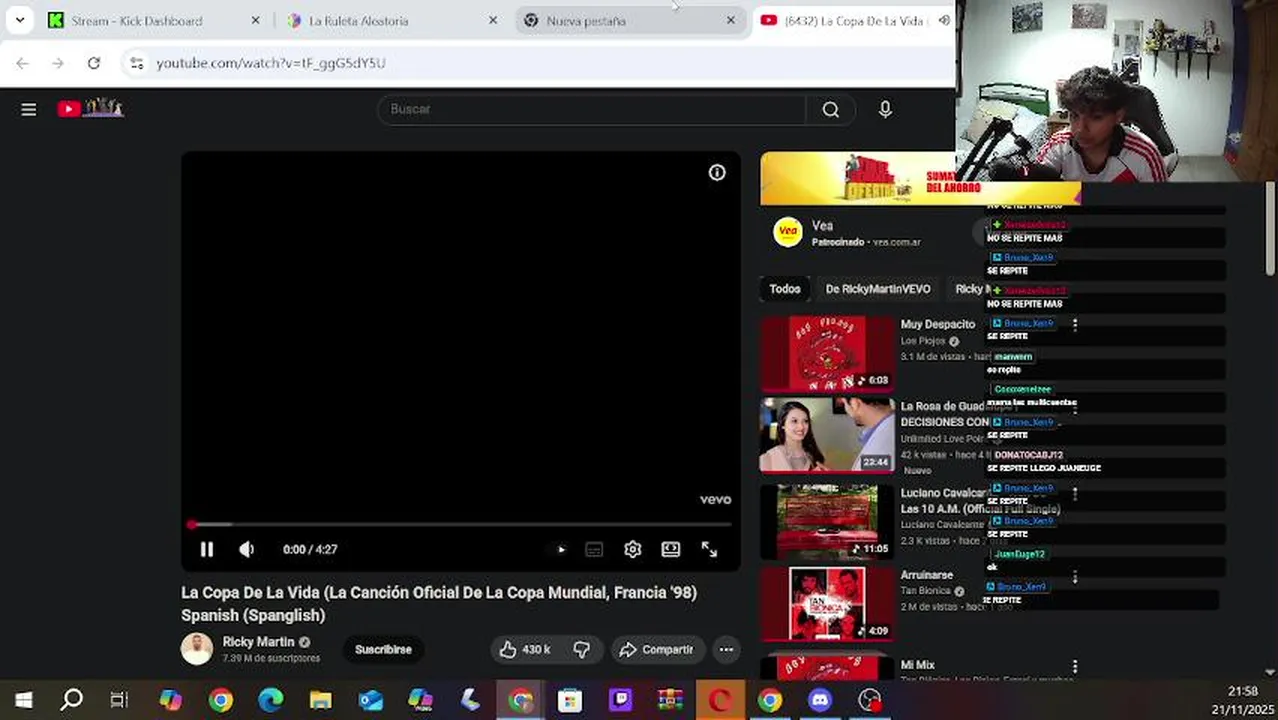Close the La Ruleta Aleatoria tab
1278x720 pixels.
tap(492, 20)
